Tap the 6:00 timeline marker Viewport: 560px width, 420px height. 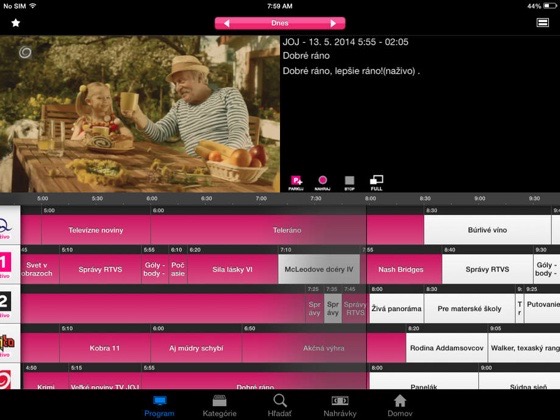click(x=152, y=198)
